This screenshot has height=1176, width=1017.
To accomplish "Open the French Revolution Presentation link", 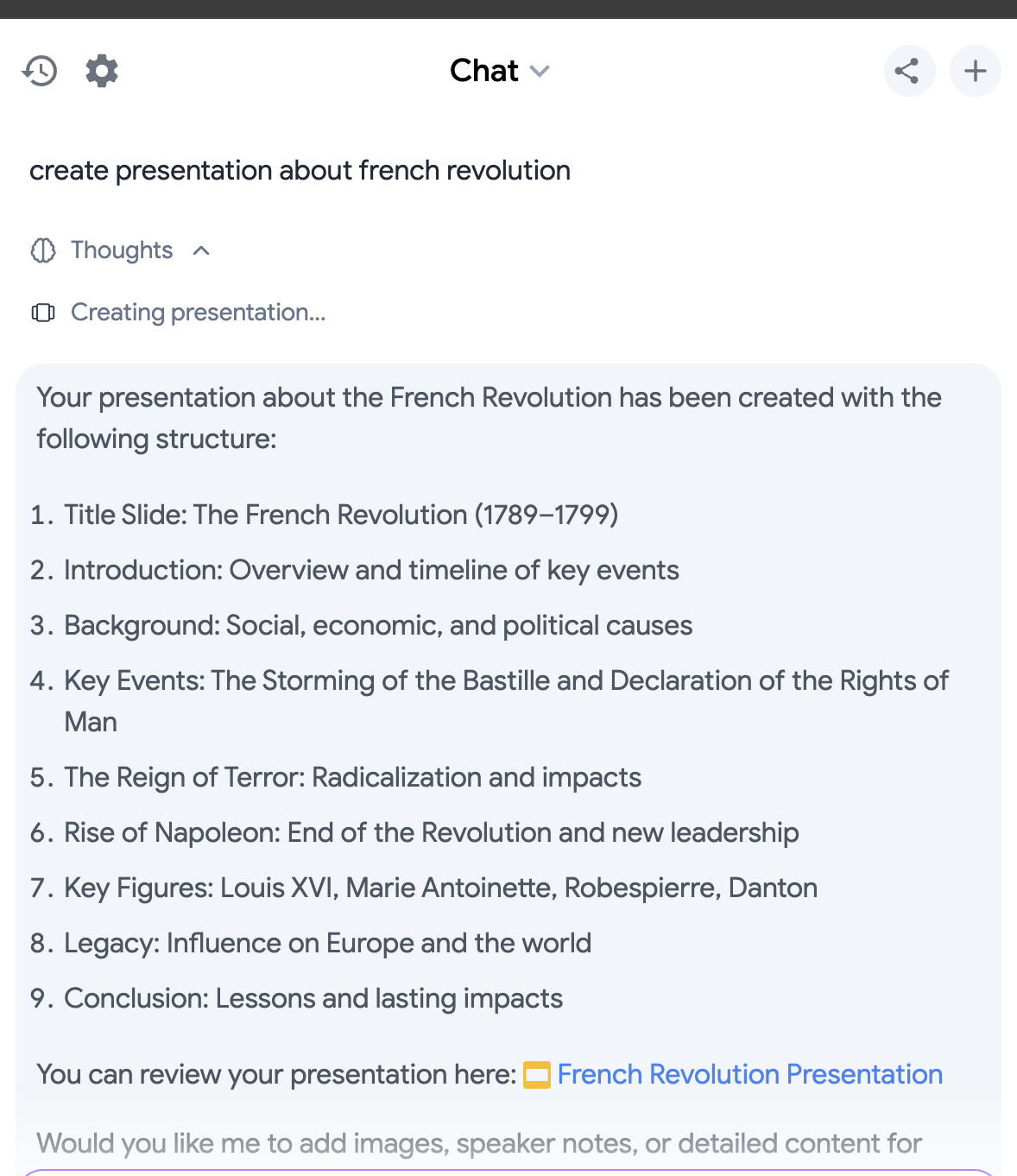I will click(x=749, y=1074).
